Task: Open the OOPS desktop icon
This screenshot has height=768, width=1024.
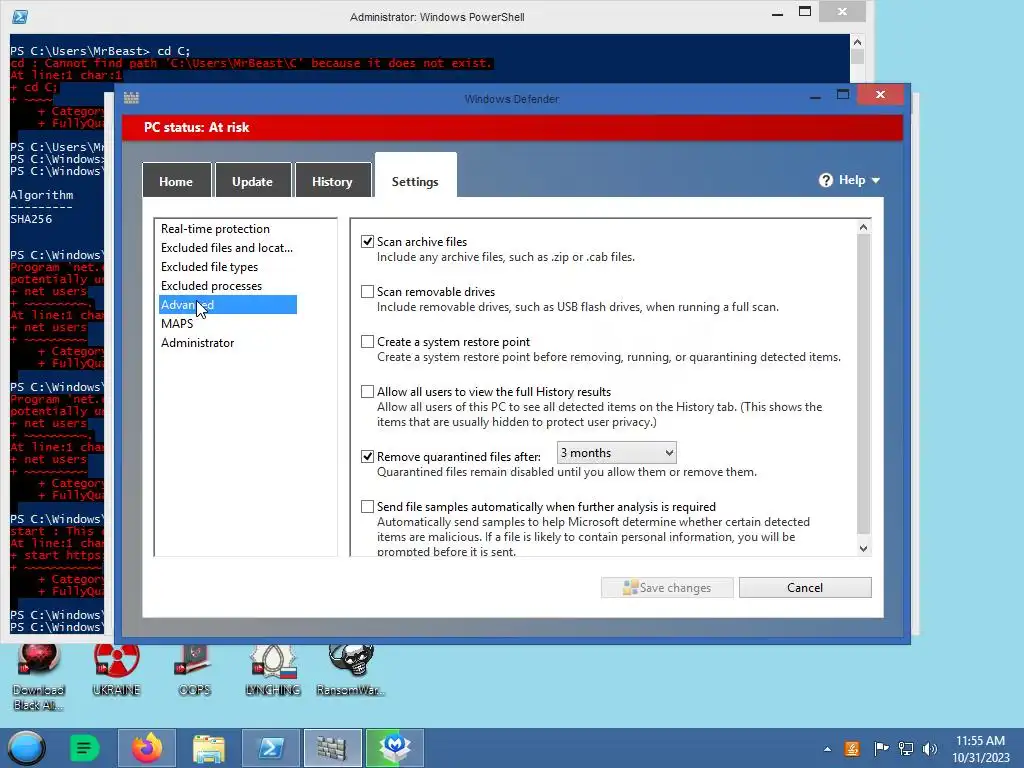Action: click(194, 671)
